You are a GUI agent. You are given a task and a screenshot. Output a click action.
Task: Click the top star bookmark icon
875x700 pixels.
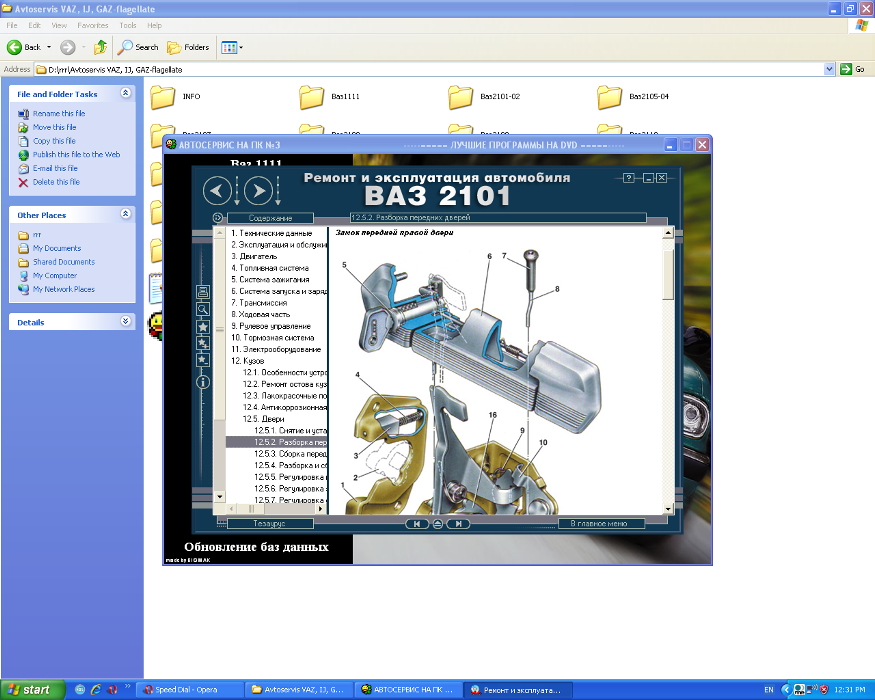(x=203, y=327)
